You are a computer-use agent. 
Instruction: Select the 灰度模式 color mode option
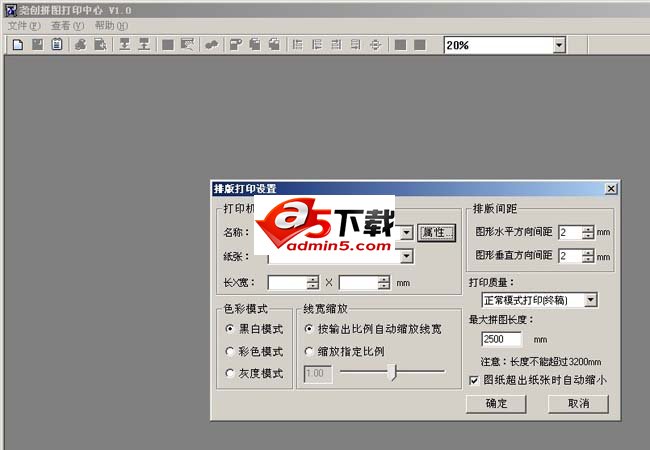(231, 373)
